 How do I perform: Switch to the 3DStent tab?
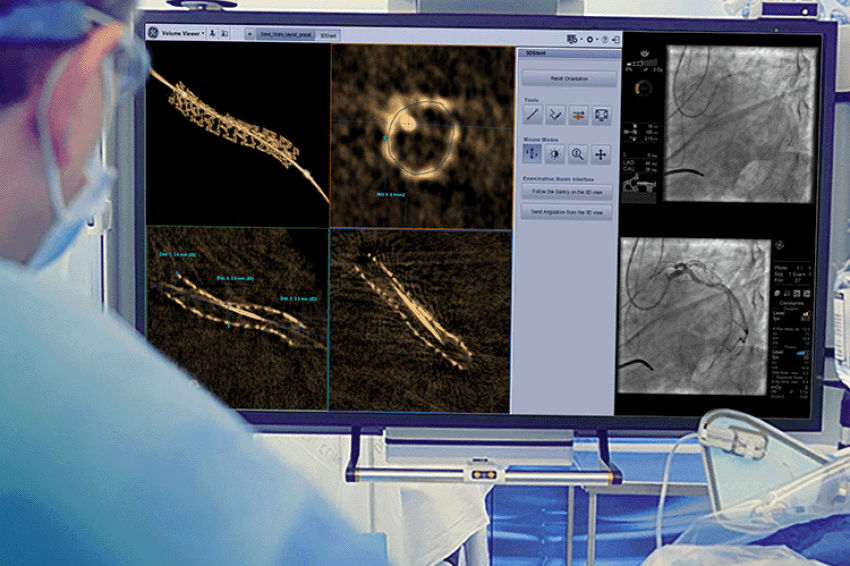[328, 35]
